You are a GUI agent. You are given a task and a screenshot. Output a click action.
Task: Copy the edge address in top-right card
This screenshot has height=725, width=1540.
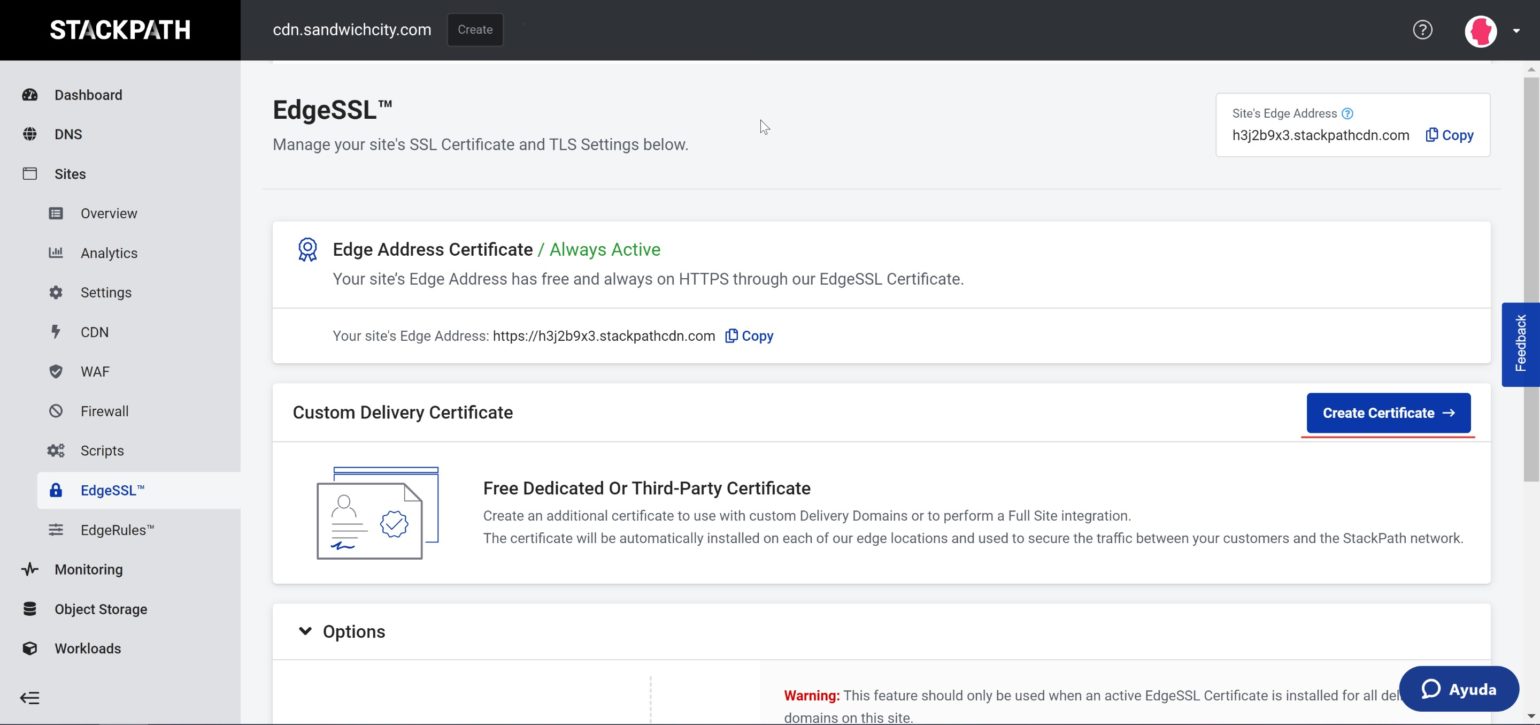click(x=1449, y=135)
